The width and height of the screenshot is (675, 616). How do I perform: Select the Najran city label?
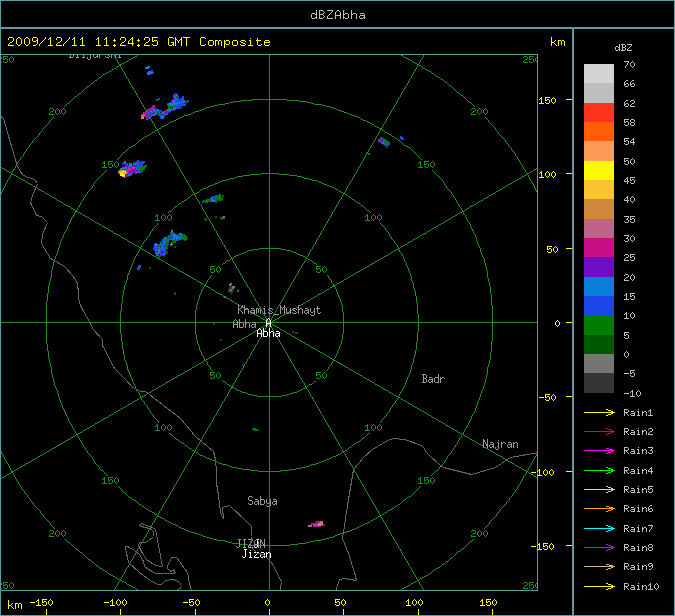(x=500, y=444)
